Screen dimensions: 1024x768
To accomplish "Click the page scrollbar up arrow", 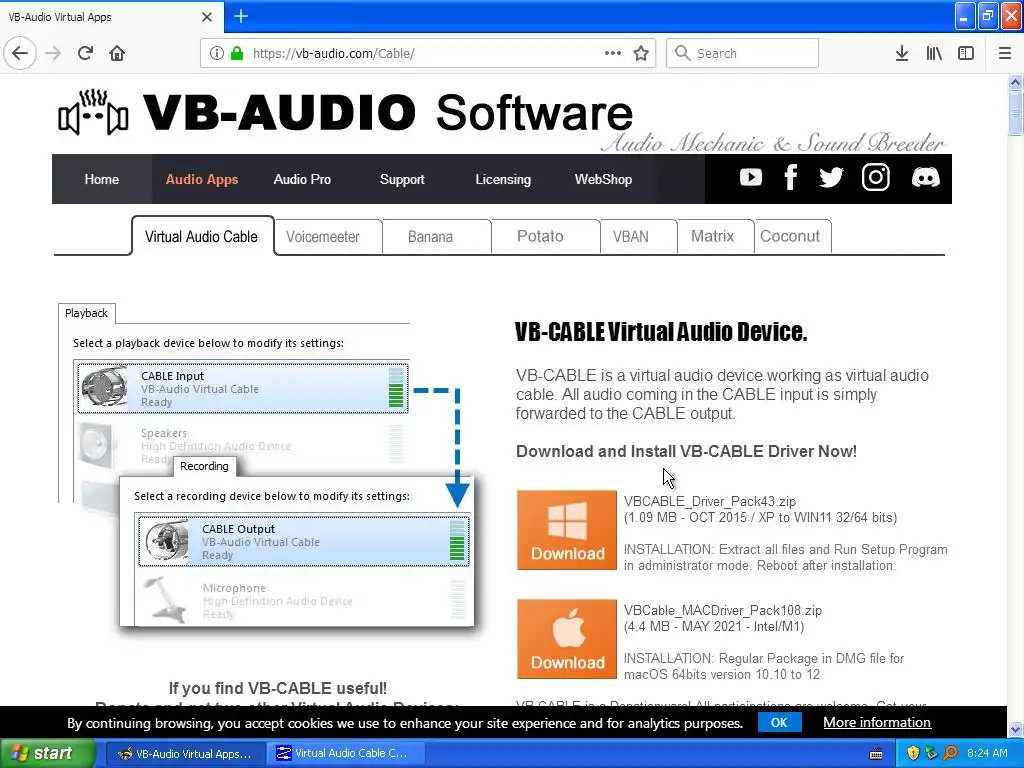I will tap(1015, 82).
